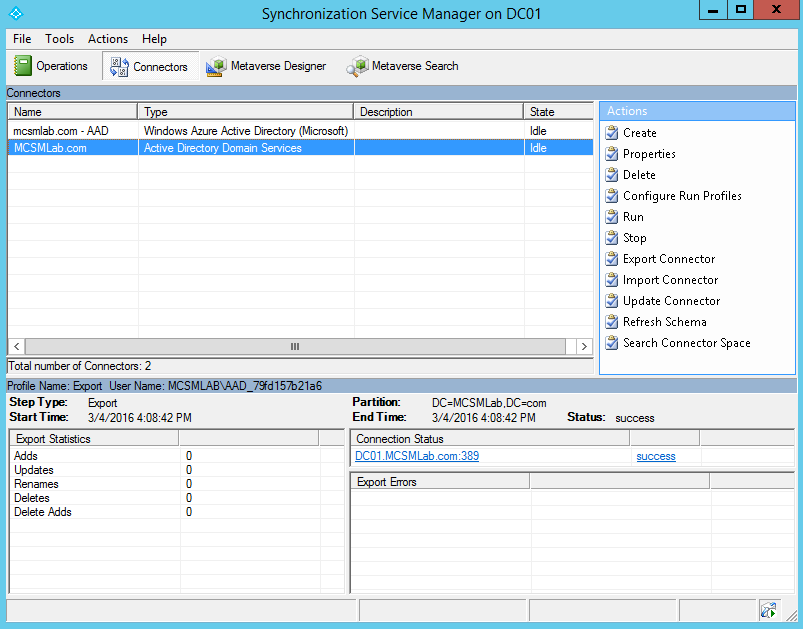Click the Export Errors column header

pos(440,482)
